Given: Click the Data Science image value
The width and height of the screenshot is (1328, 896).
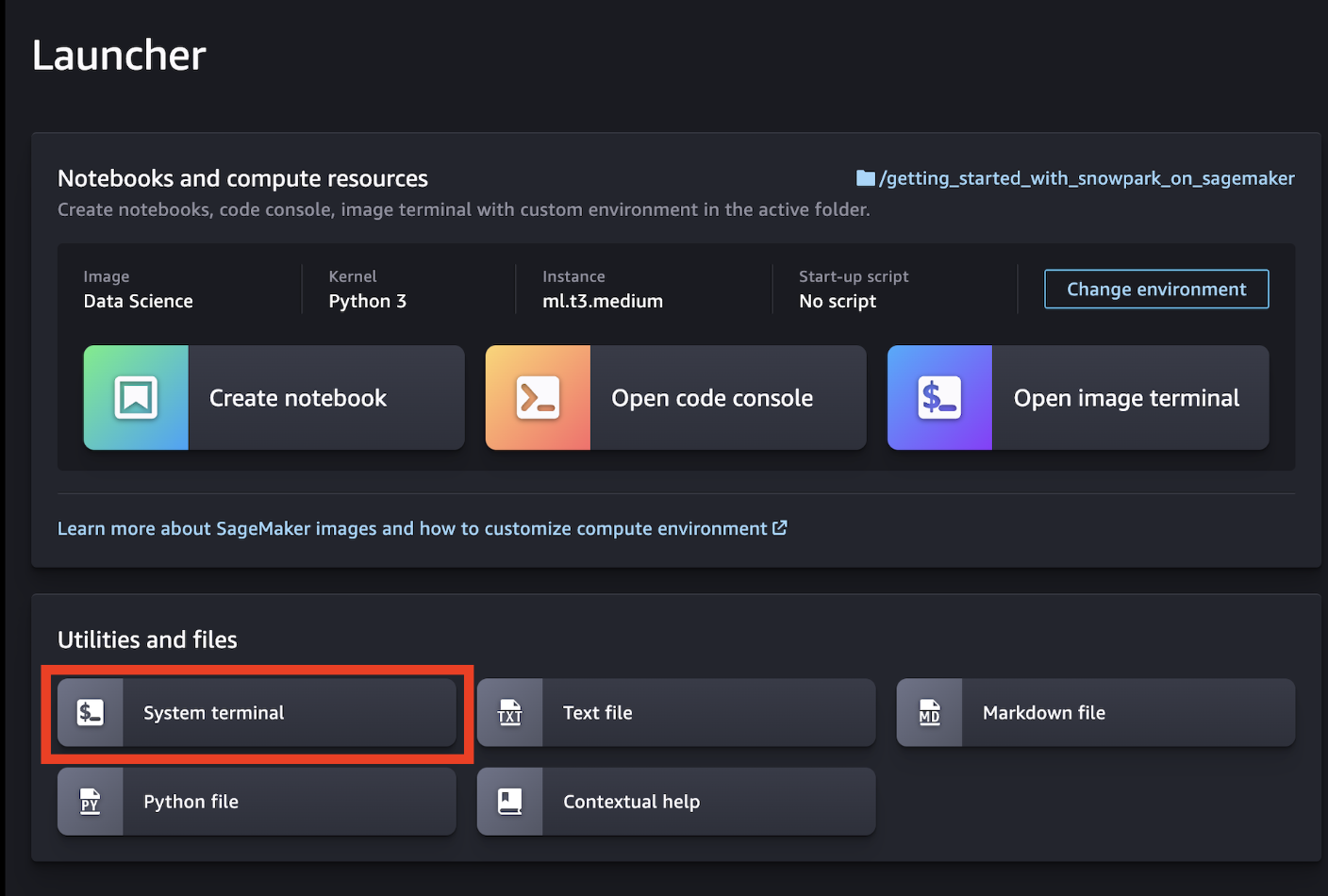Looking at the screenshot, I should [139, 302].
